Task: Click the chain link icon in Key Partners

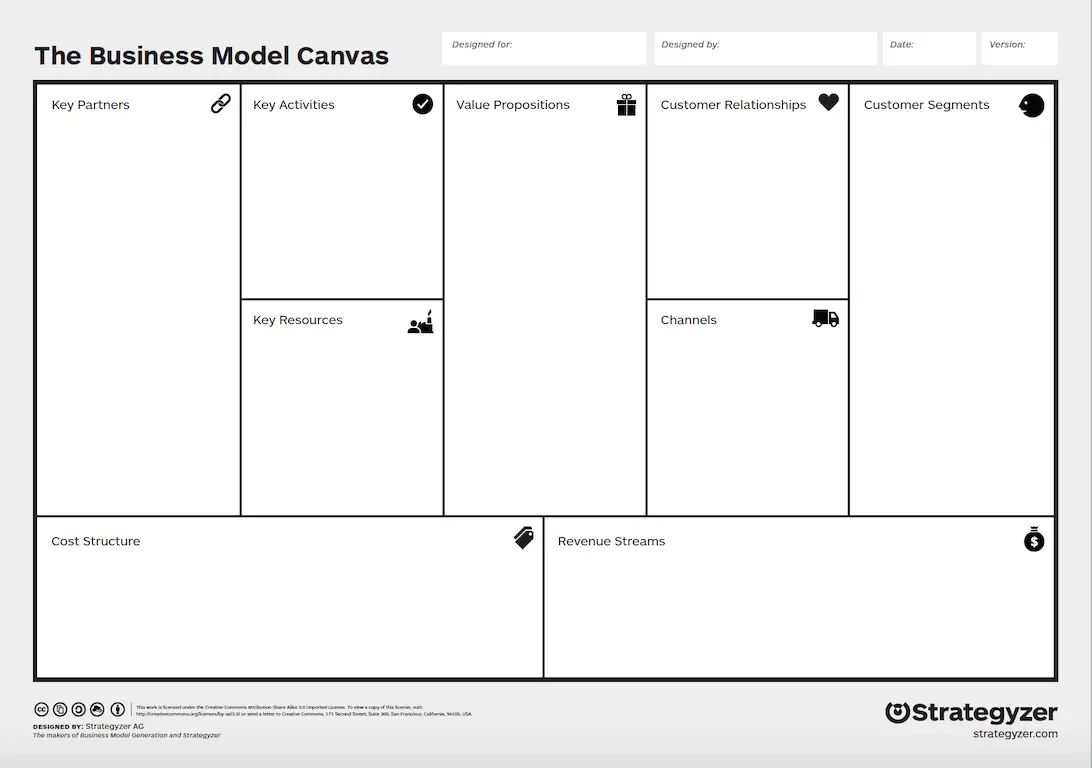Action: (x=220, y=103)
